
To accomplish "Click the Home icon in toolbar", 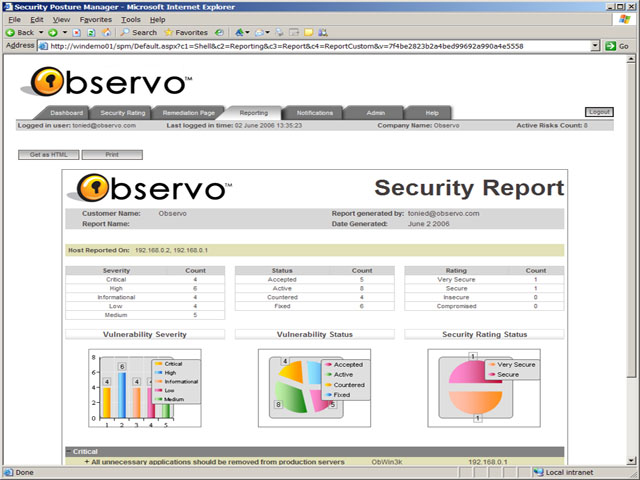I will pyautogui.click(x=106, y=33).
